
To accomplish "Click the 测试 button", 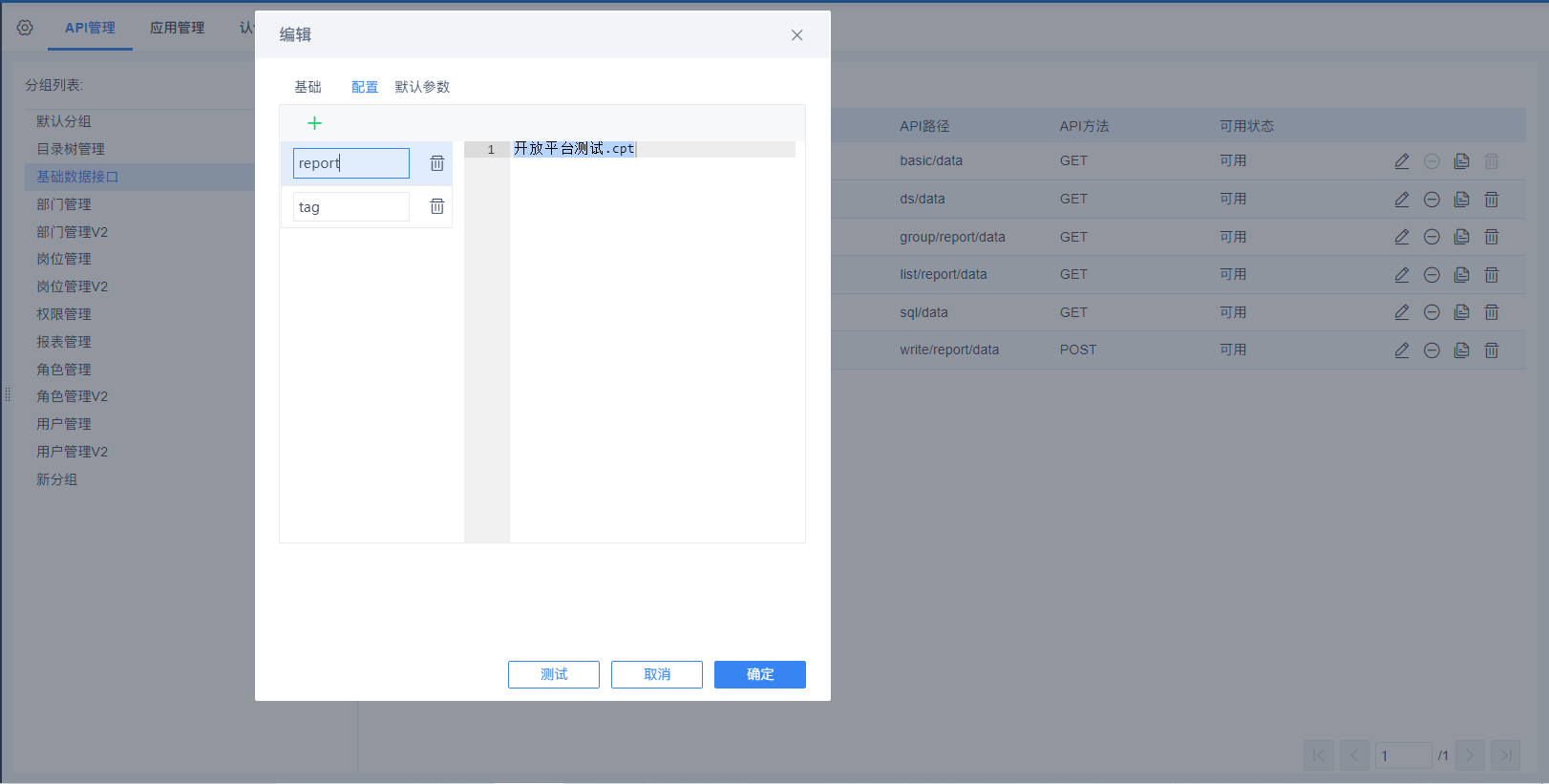I will 554,674.
